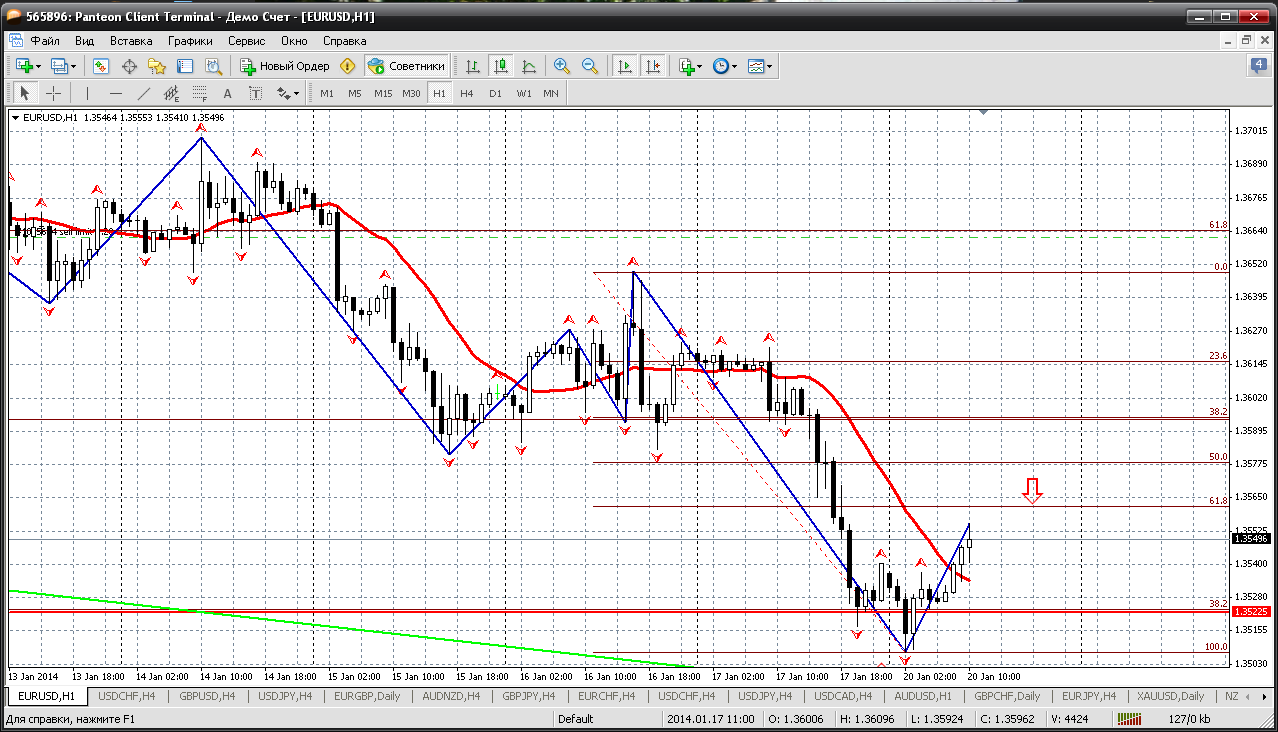Show the Terminal window icon
This screenshot has width=1278, height=732.
[185, 66]
